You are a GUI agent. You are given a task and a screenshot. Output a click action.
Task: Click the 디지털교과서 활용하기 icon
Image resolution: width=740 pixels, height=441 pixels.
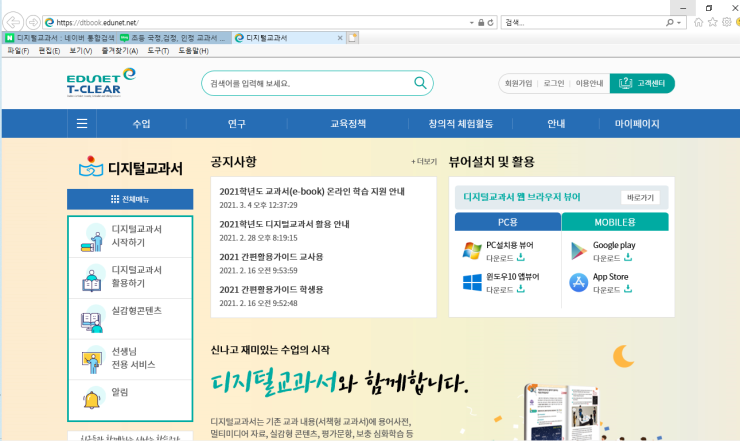92,278
